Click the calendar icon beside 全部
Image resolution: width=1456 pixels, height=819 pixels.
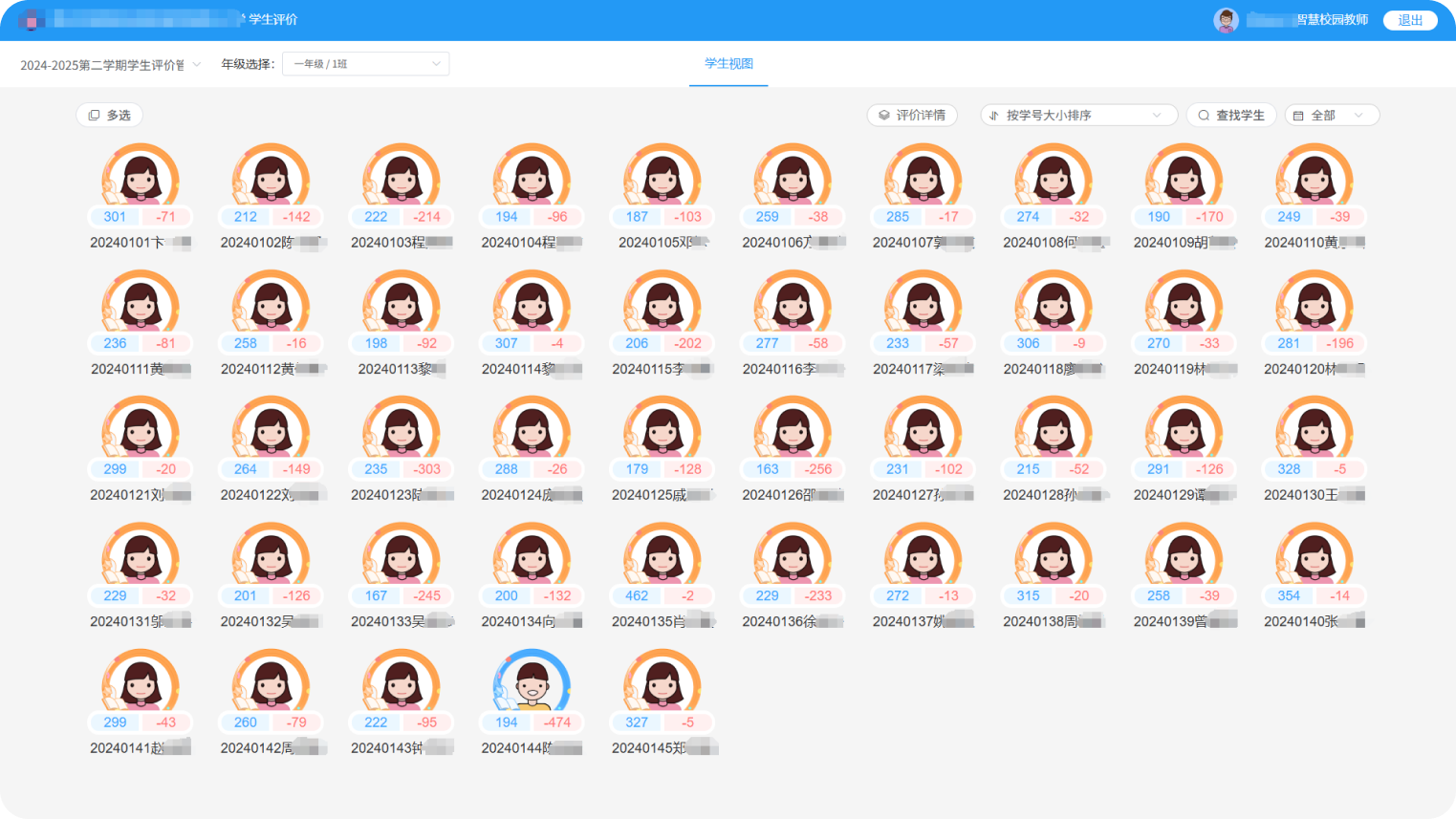(1298, 116)
